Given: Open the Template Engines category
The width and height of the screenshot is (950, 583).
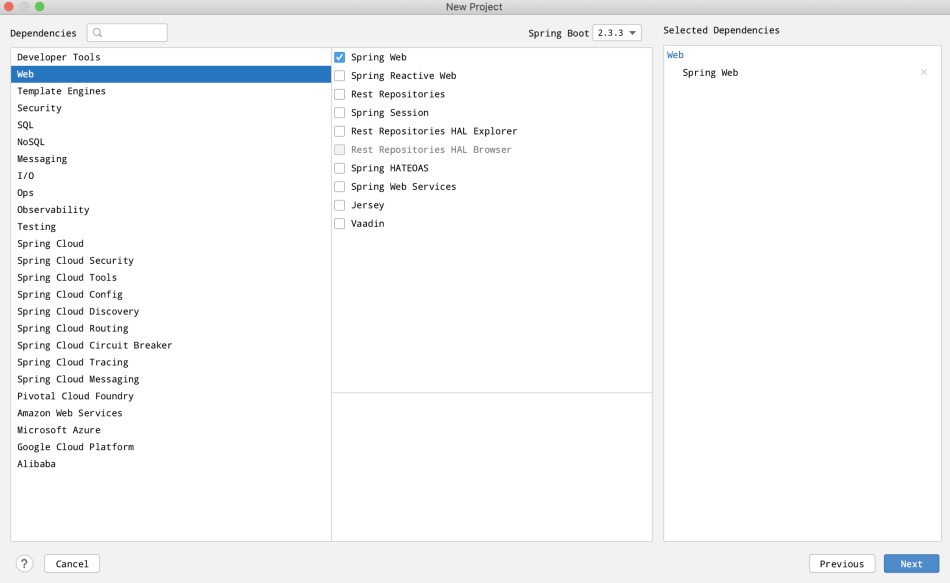Looking at the screenshot, I should [171, 91].
